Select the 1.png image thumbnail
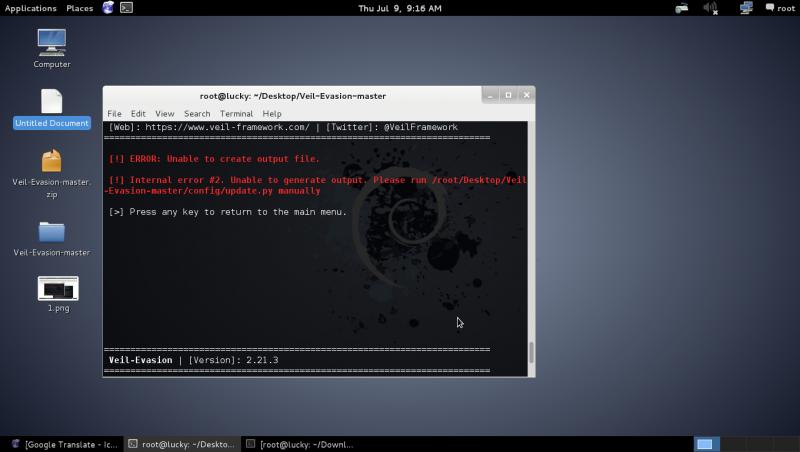The height and width of the screenshot is (452, 800). [x=58, y=288]
